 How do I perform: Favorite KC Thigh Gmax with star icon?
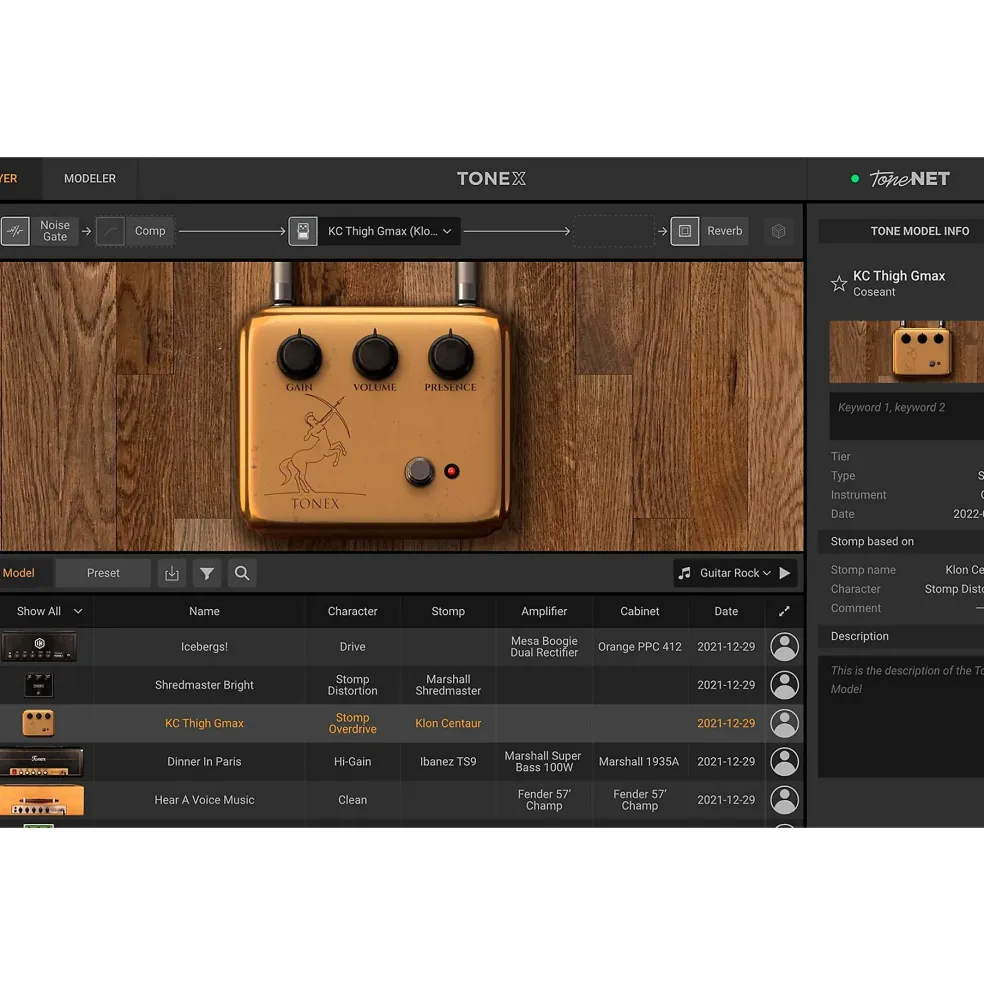click(x=839, y=283)
